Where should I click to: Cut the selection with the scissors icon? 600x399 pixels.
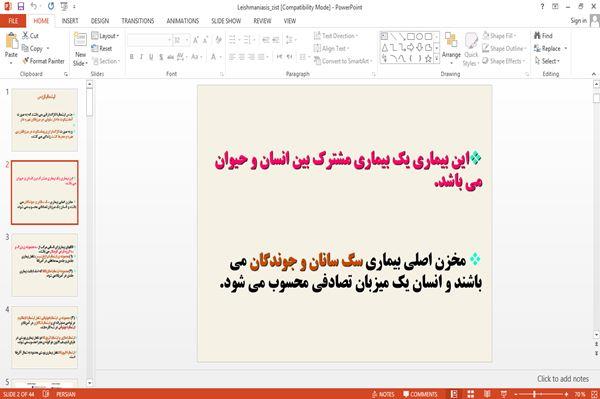[x=25, y=36]
